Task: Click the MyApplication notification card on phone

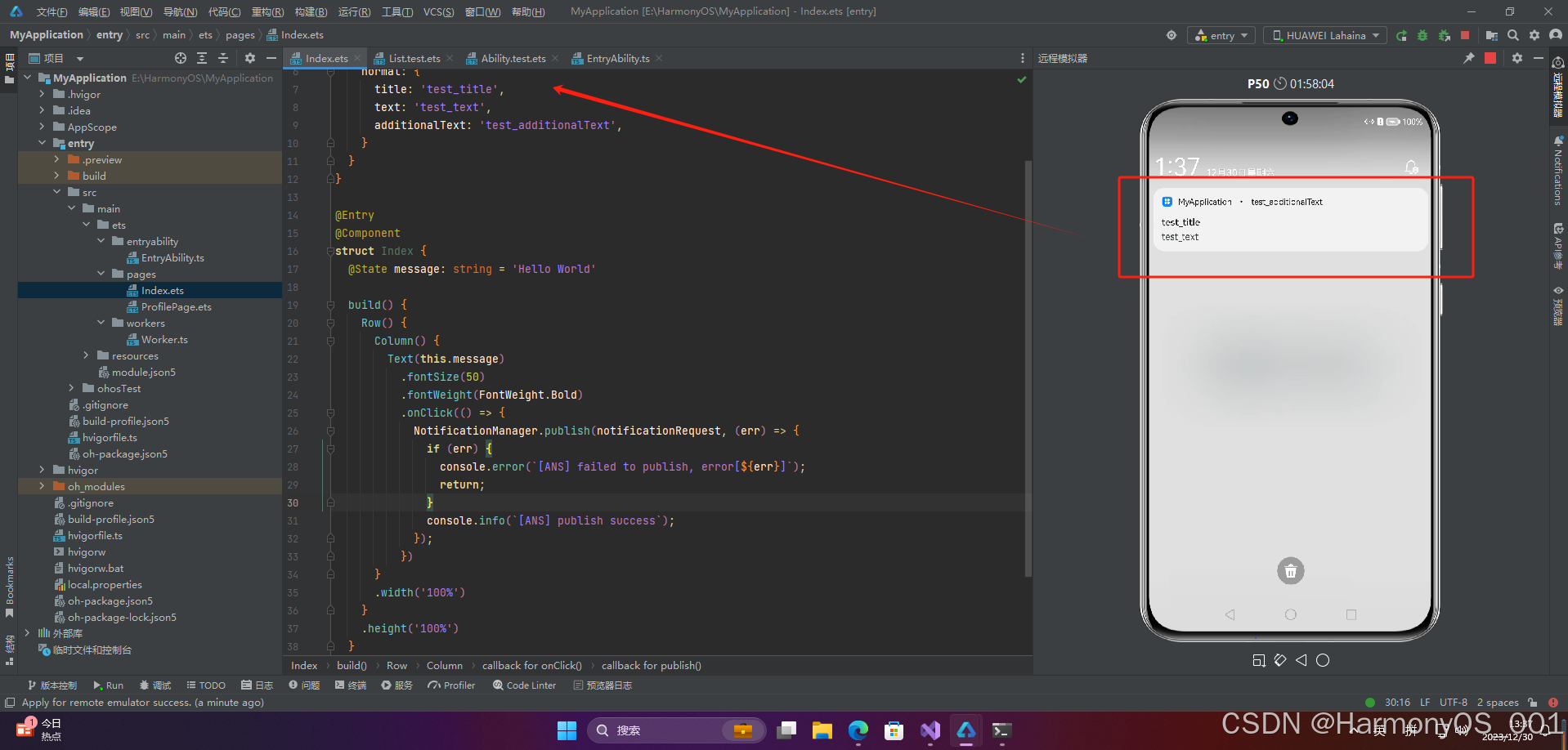Action: coord(1289,220)
